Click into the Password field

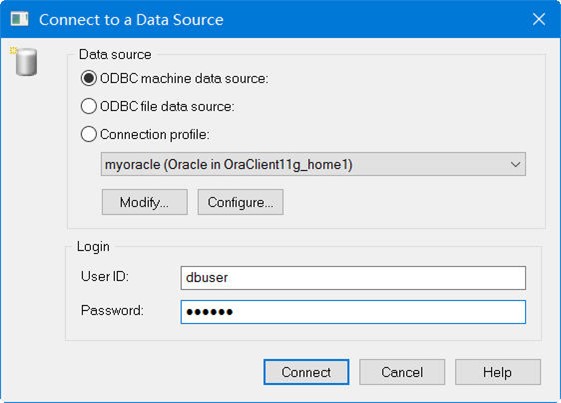(353, 312)
